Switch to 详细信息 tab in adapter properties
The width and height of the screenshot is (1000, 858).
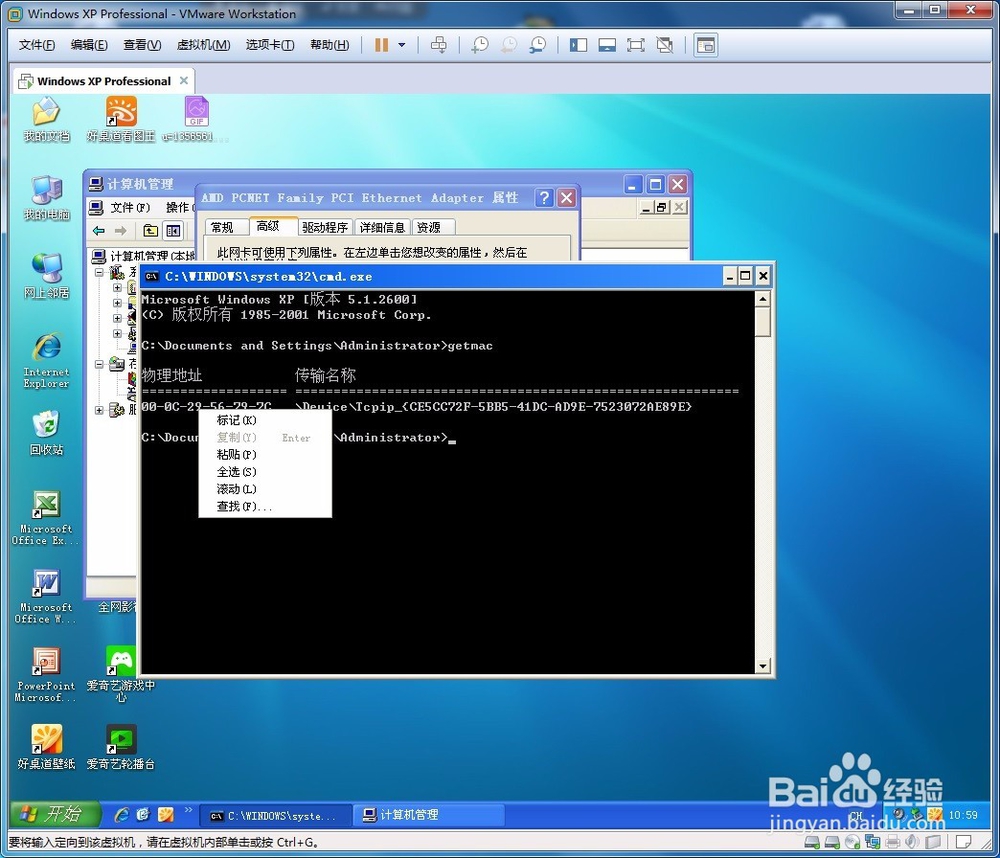click(382, 227)
